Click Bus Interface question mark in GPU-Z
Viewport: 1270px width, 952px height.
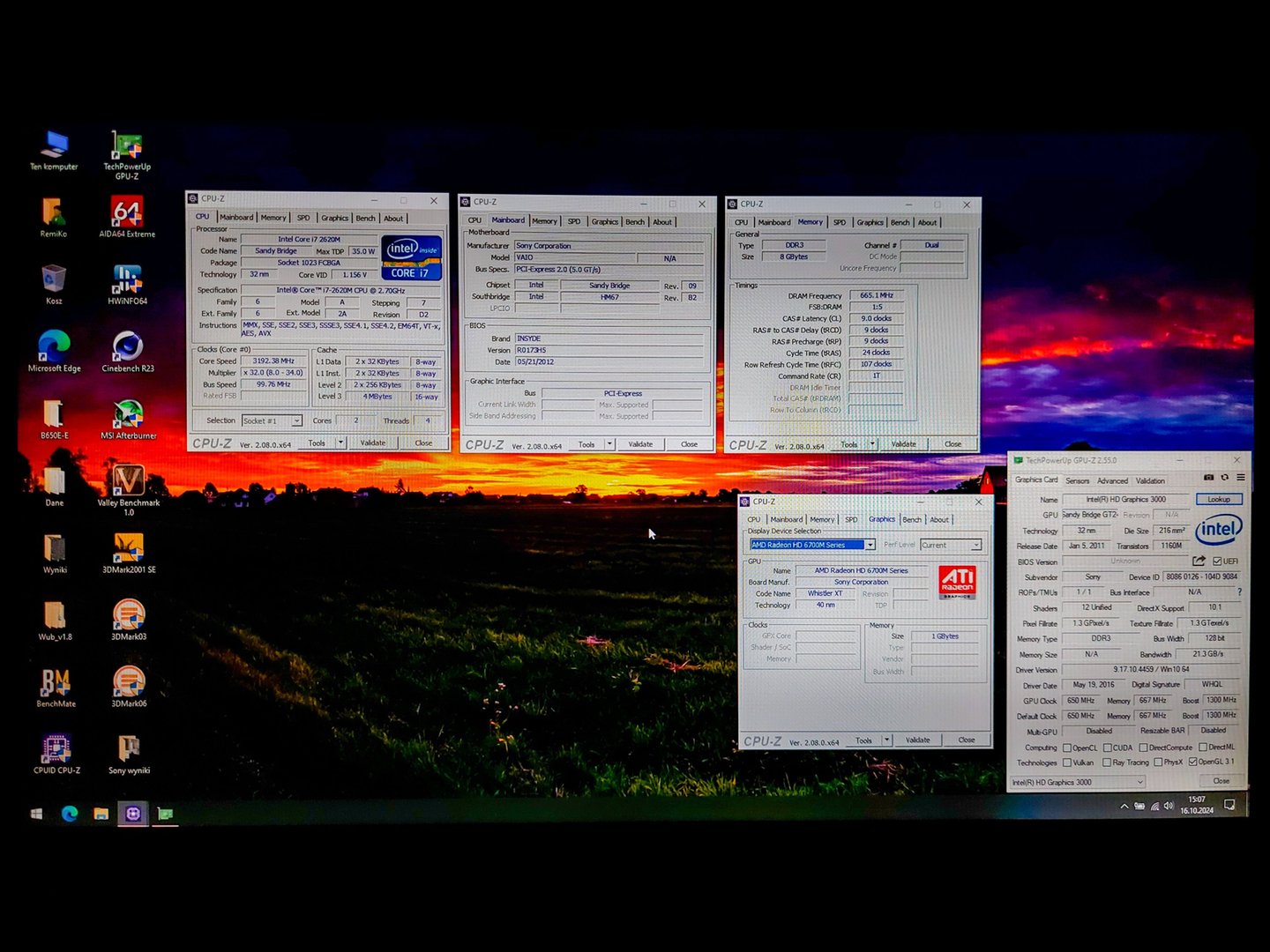click(1239, 591)
